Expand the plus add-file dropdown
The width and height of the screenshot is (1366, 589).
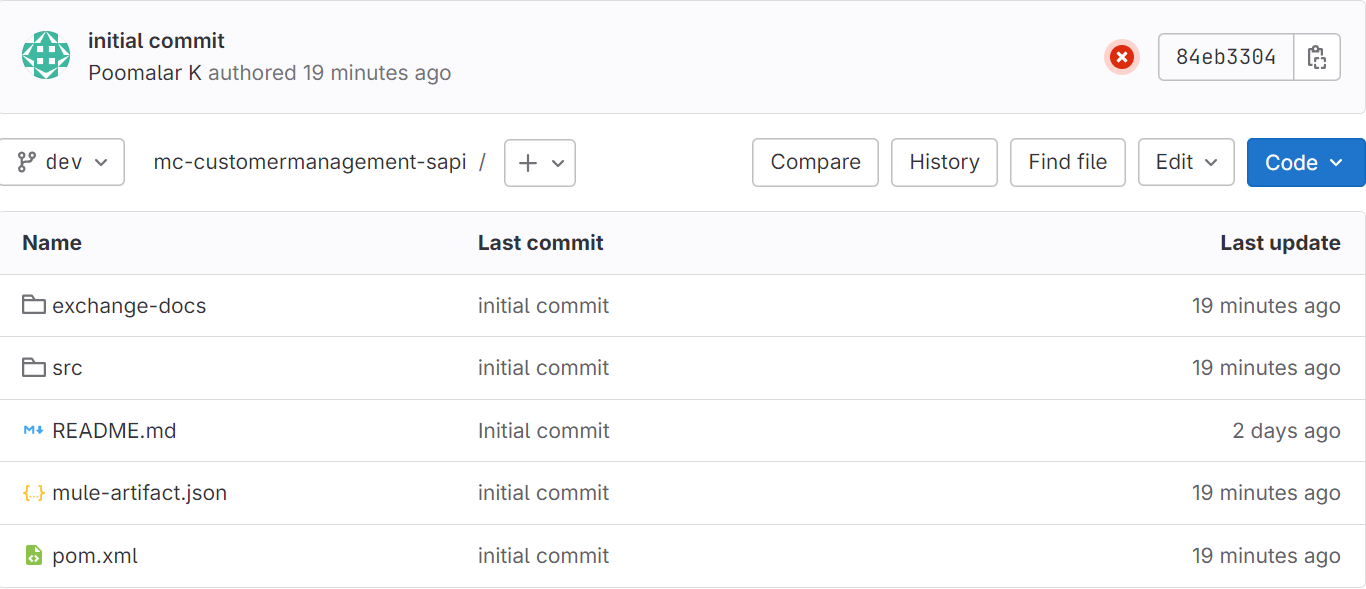pos(540,163)
